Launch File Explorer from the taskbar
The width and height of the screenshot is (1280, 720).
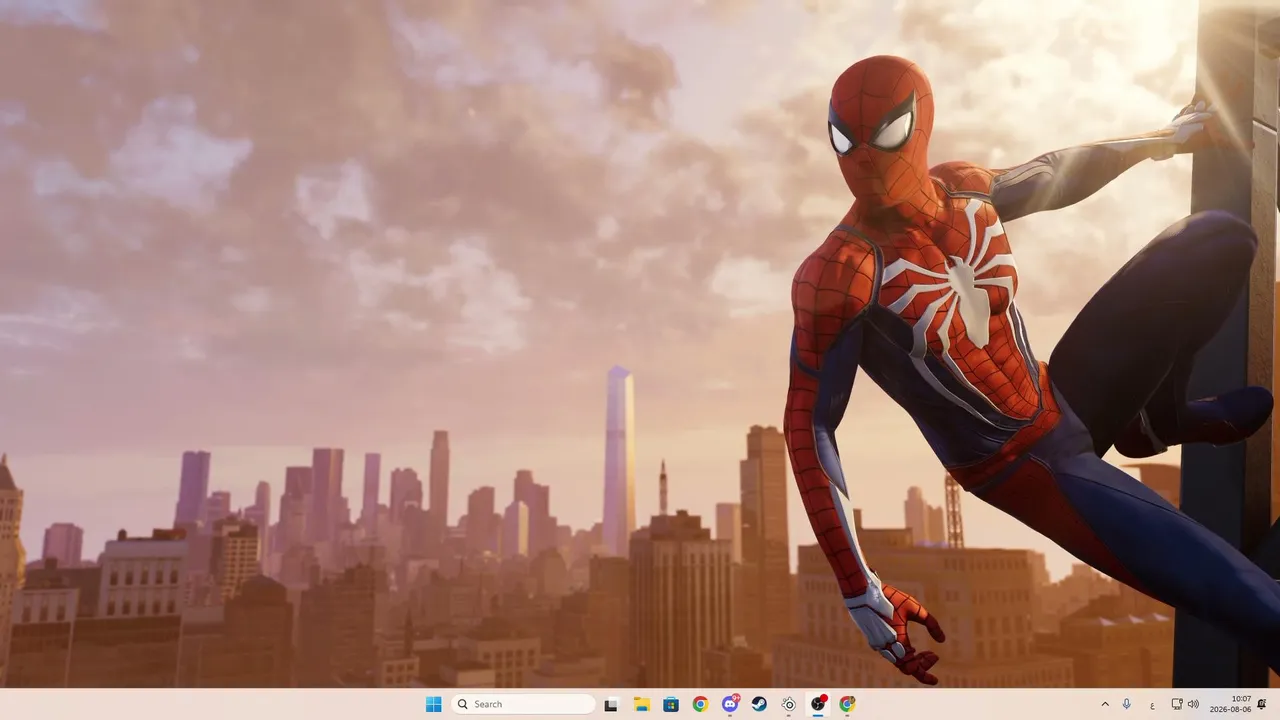[x=641, y=704]
